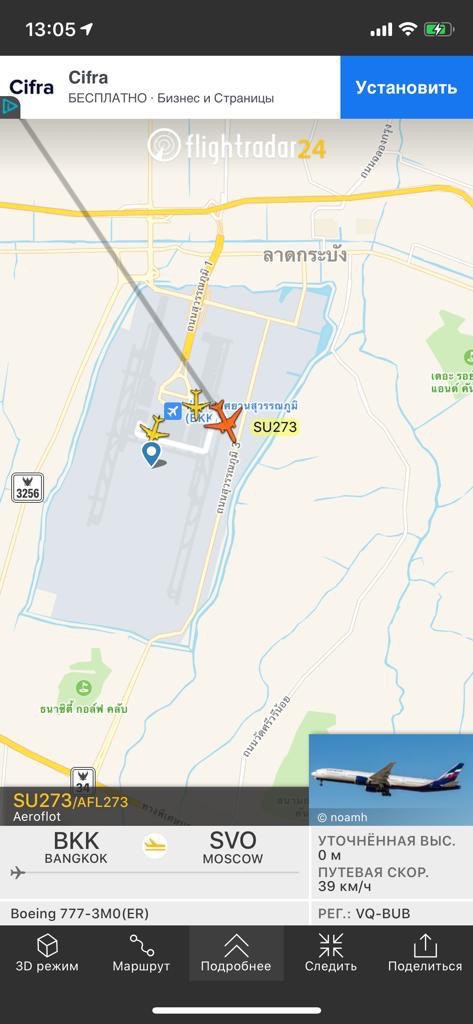Select the BKK Bangkok departure airport
The image size is (473, 1024).
(76, 848)
